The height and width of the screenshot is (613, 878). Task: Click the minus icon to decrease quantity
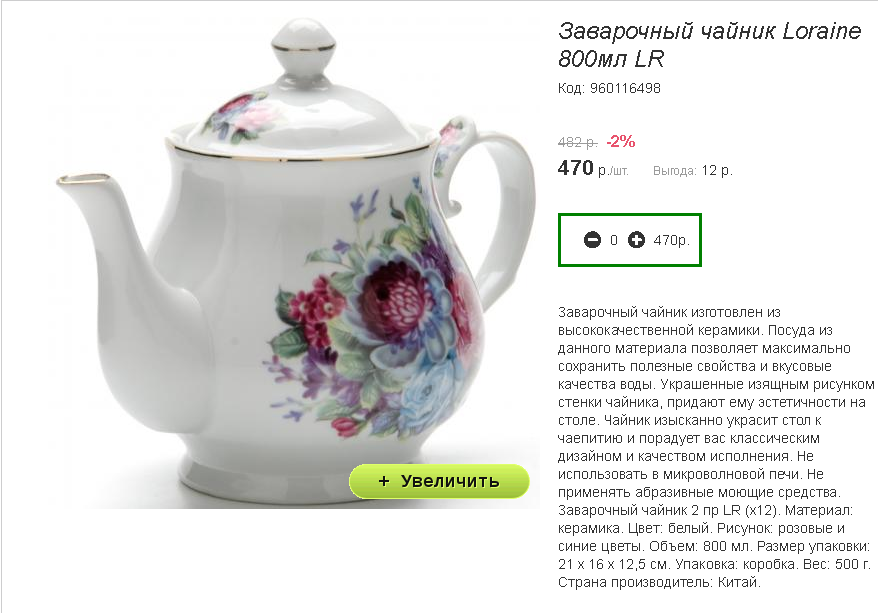click(x=592, y=240)
